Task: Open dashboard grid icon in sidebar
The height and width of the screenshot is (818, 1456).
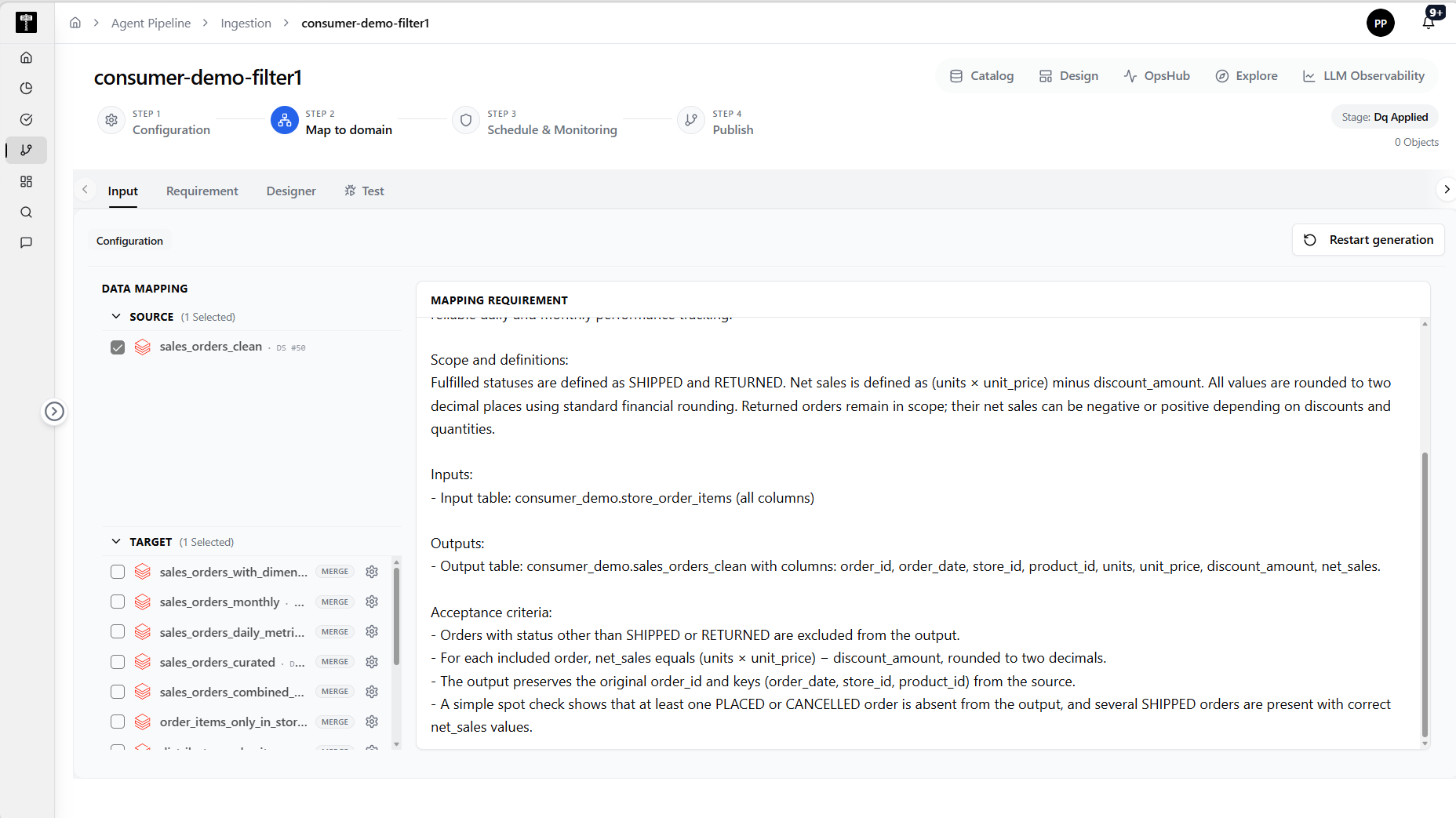Action: click(x=26, y=181)
